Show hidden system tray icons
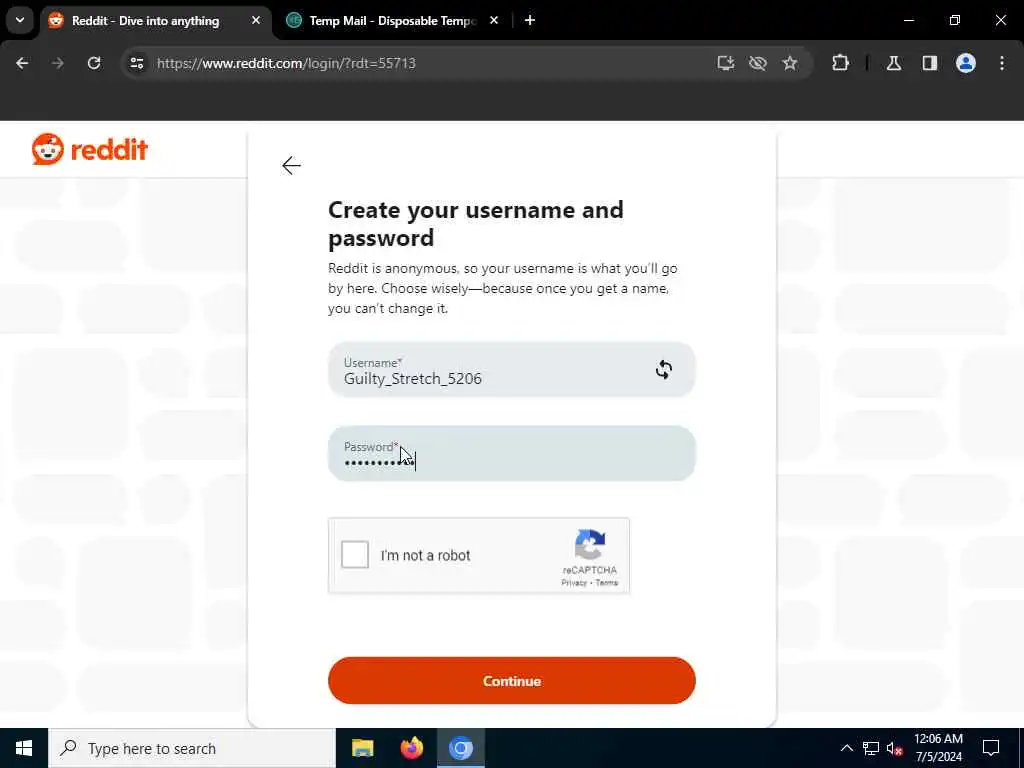Image resolution: width=1024 pixels, height=768 pixels. point(846,748)
